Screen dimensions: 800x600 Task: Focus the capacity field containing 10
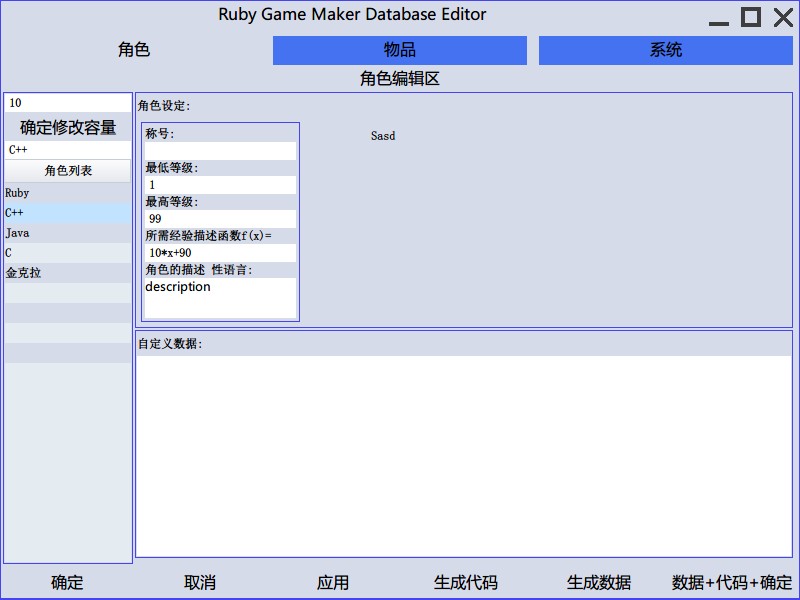click(68, 103)
